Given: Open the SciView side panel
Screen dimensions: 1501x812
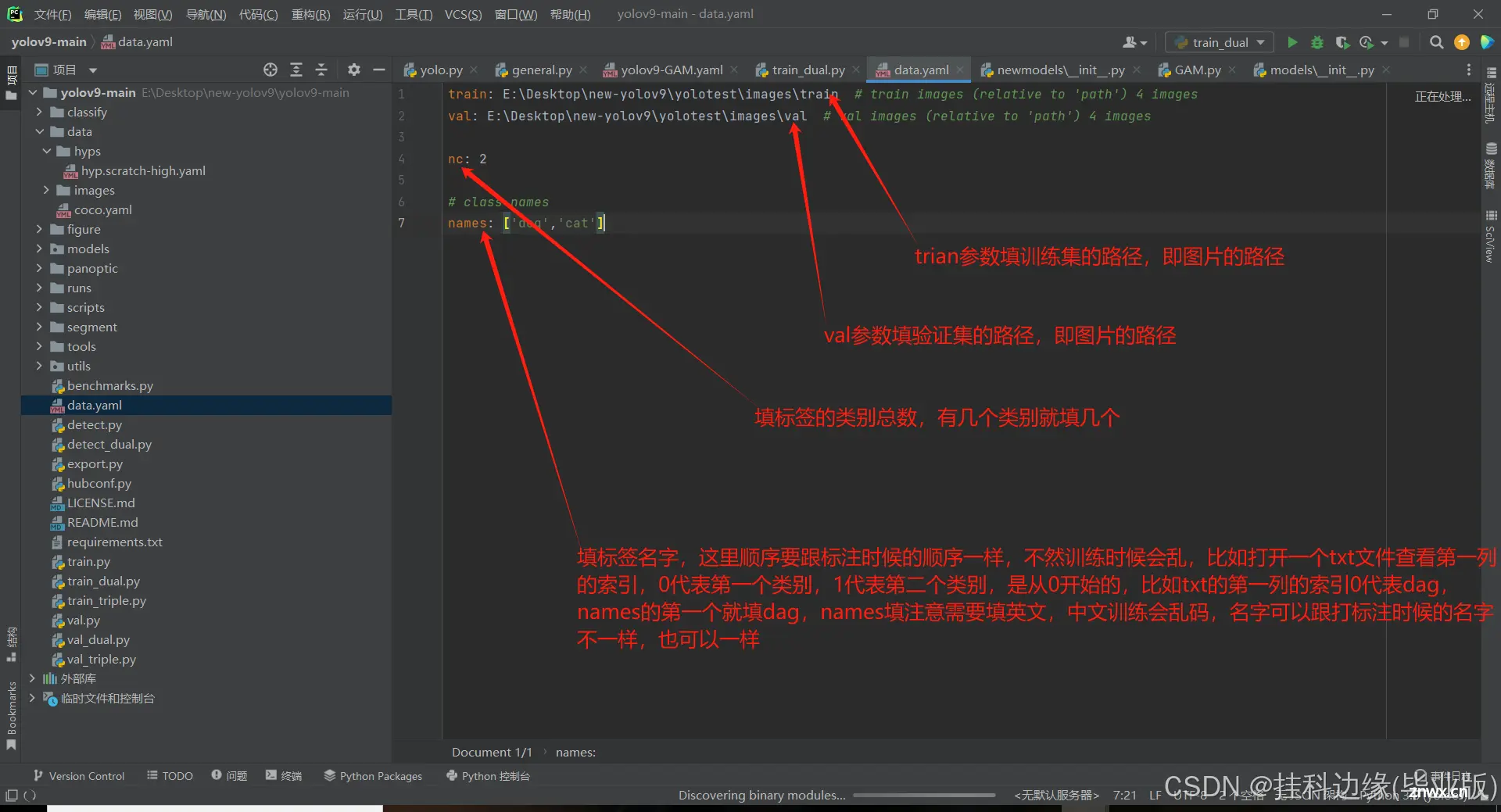Looking at the screenshot, I should click(x=1491, y=237).
